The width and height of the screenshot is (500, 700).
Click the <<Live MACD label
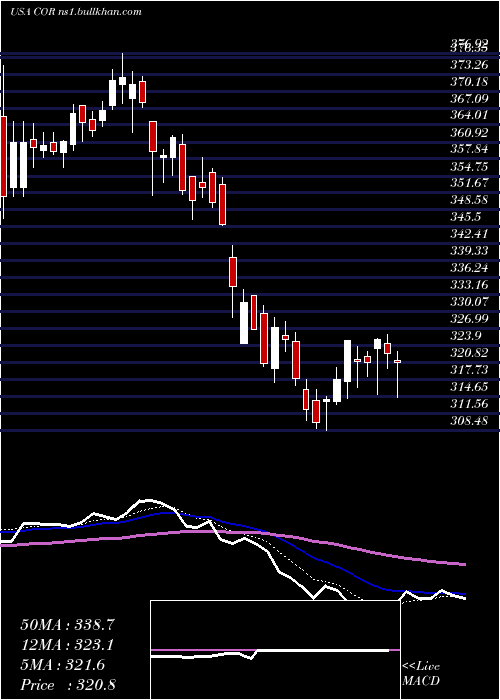tap(421, 674)
